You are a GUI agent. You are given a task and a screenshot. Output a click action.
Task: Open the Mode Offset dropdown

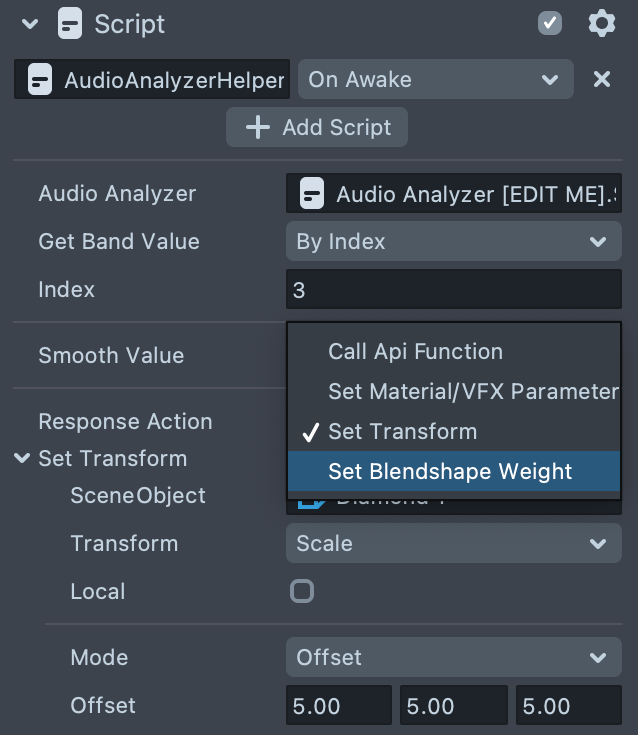[x=453, y=657]
